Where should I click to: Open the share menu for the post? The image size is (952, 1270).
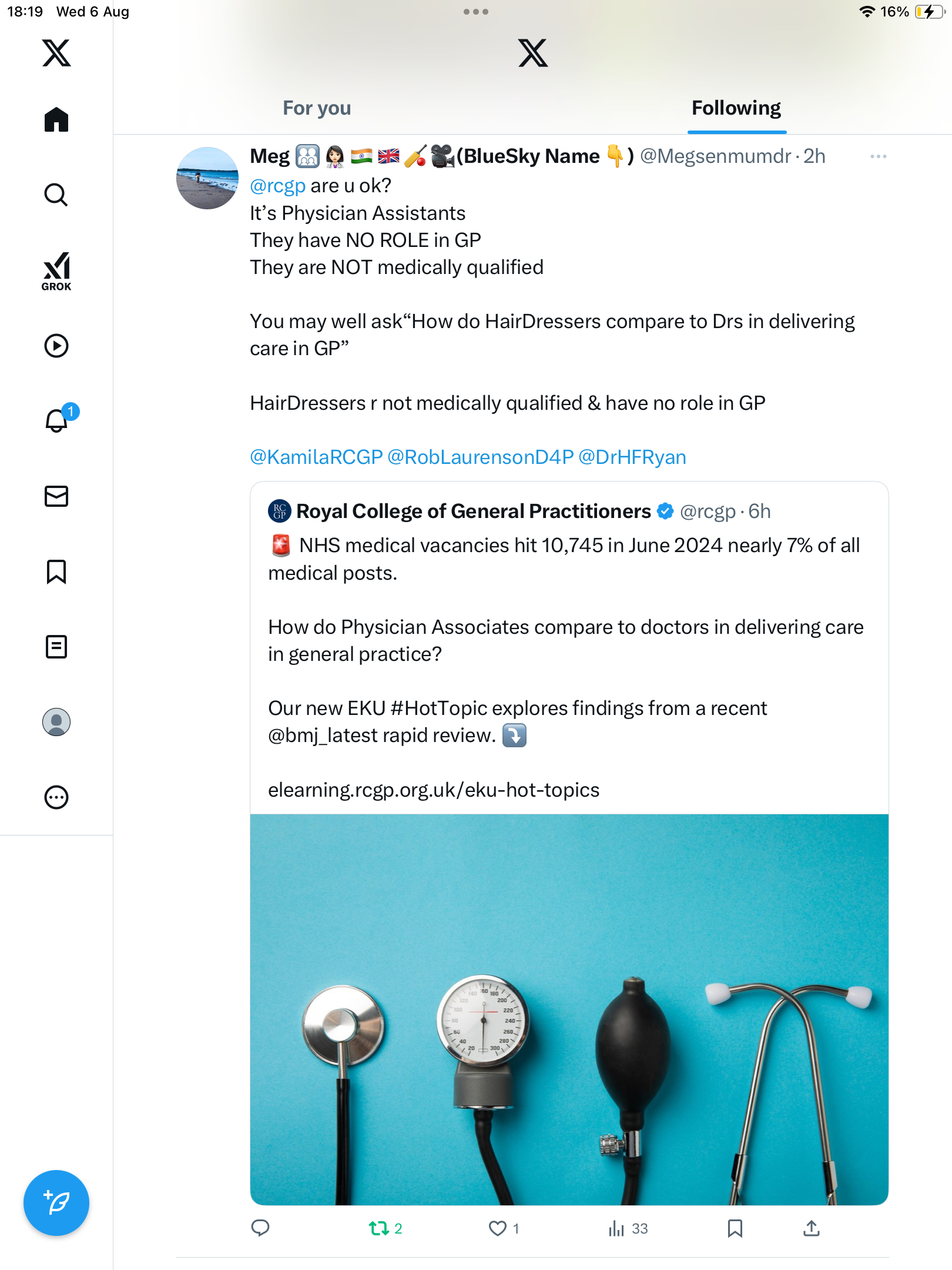(812, 1228)
